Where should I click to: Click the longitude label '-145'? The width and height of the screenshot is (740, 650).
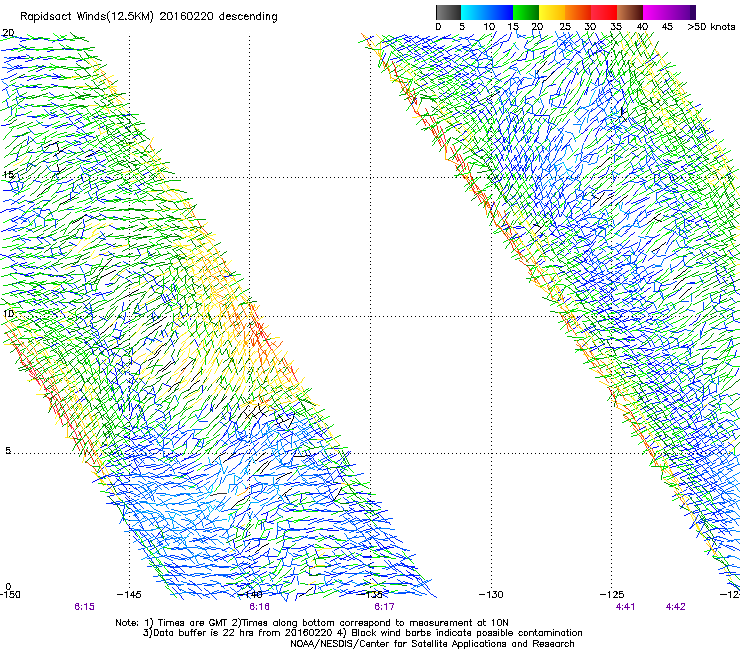point(129,594)
